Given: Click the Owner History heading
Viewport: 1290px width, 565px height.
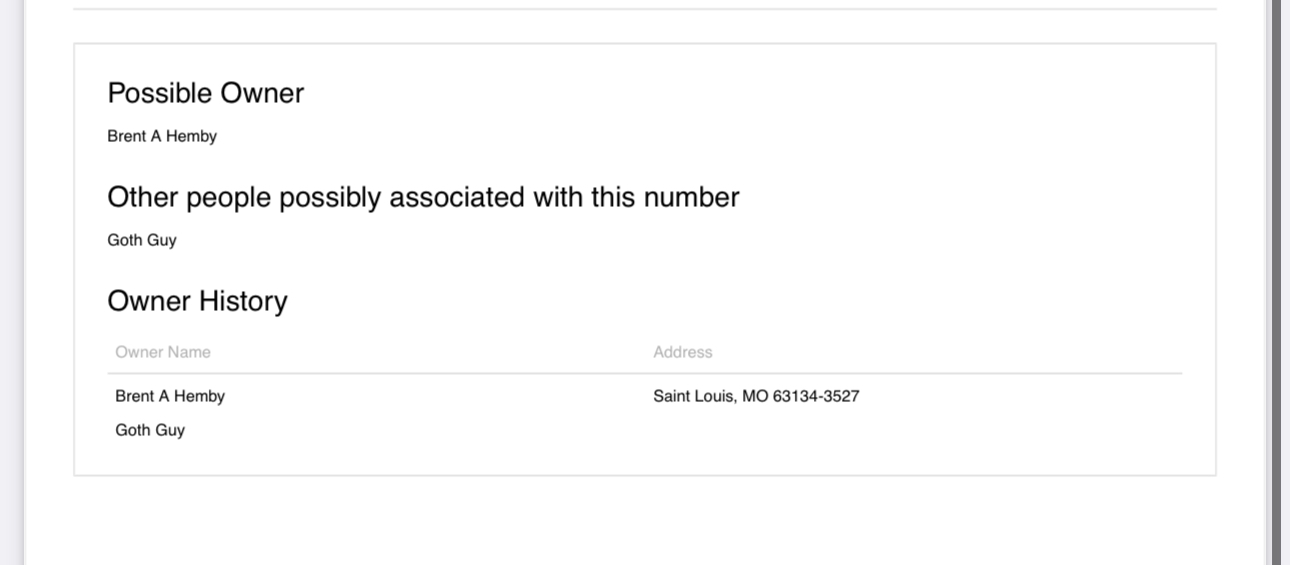Looking at the screenshot, I should click(197, 301).
